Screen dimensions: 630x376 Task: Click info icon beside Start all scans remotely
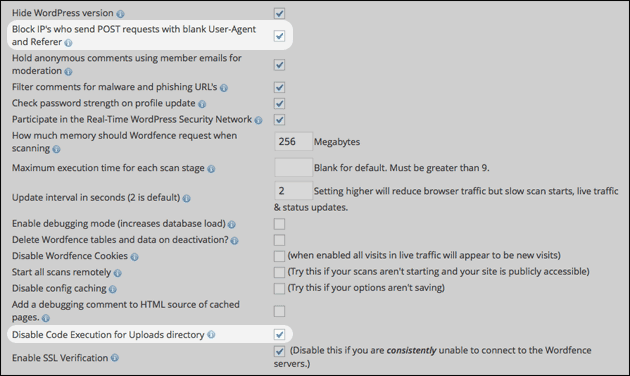point(117,273)
